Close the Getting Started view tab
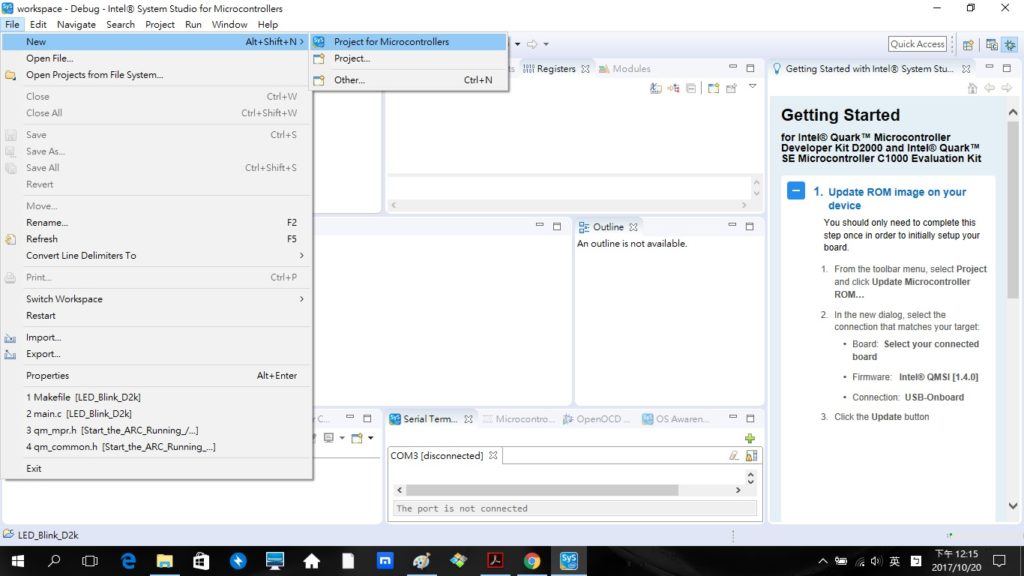The height and width of the screenshot is (576, 1024). [966, 69]
